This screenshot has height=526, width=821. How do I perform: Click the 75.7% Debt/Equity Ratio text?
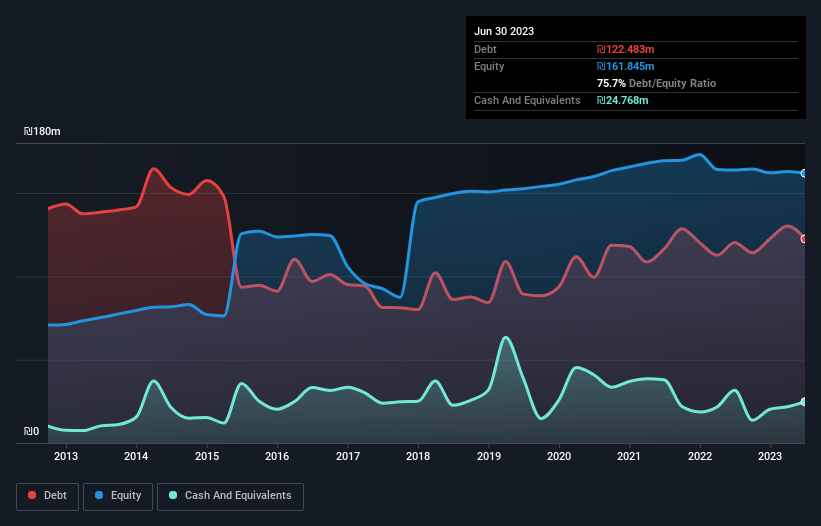[656, 83]
